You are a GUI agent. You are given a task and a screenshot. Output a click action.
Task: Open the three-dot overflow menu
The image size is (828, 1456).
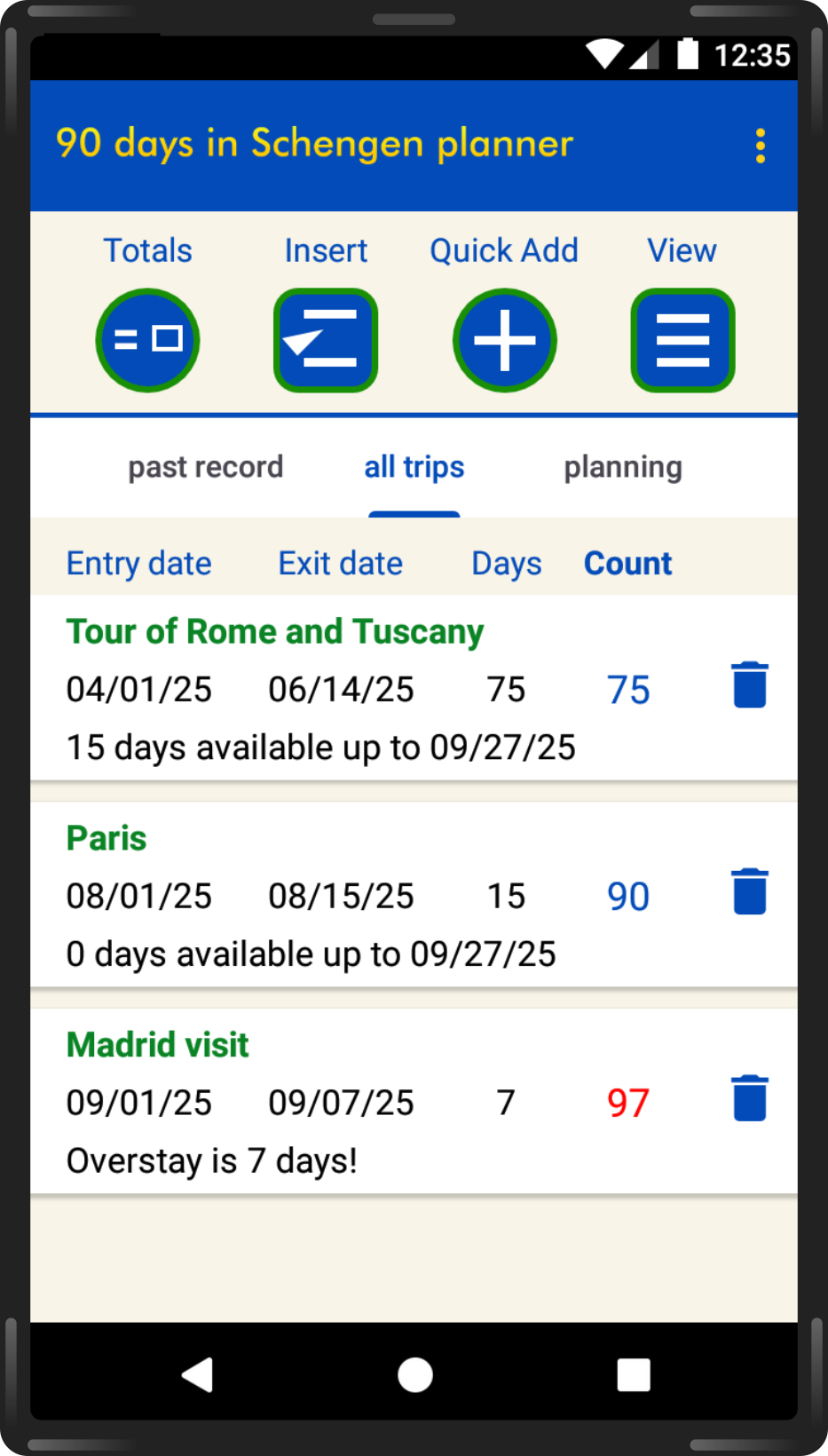tap(760, 146)
